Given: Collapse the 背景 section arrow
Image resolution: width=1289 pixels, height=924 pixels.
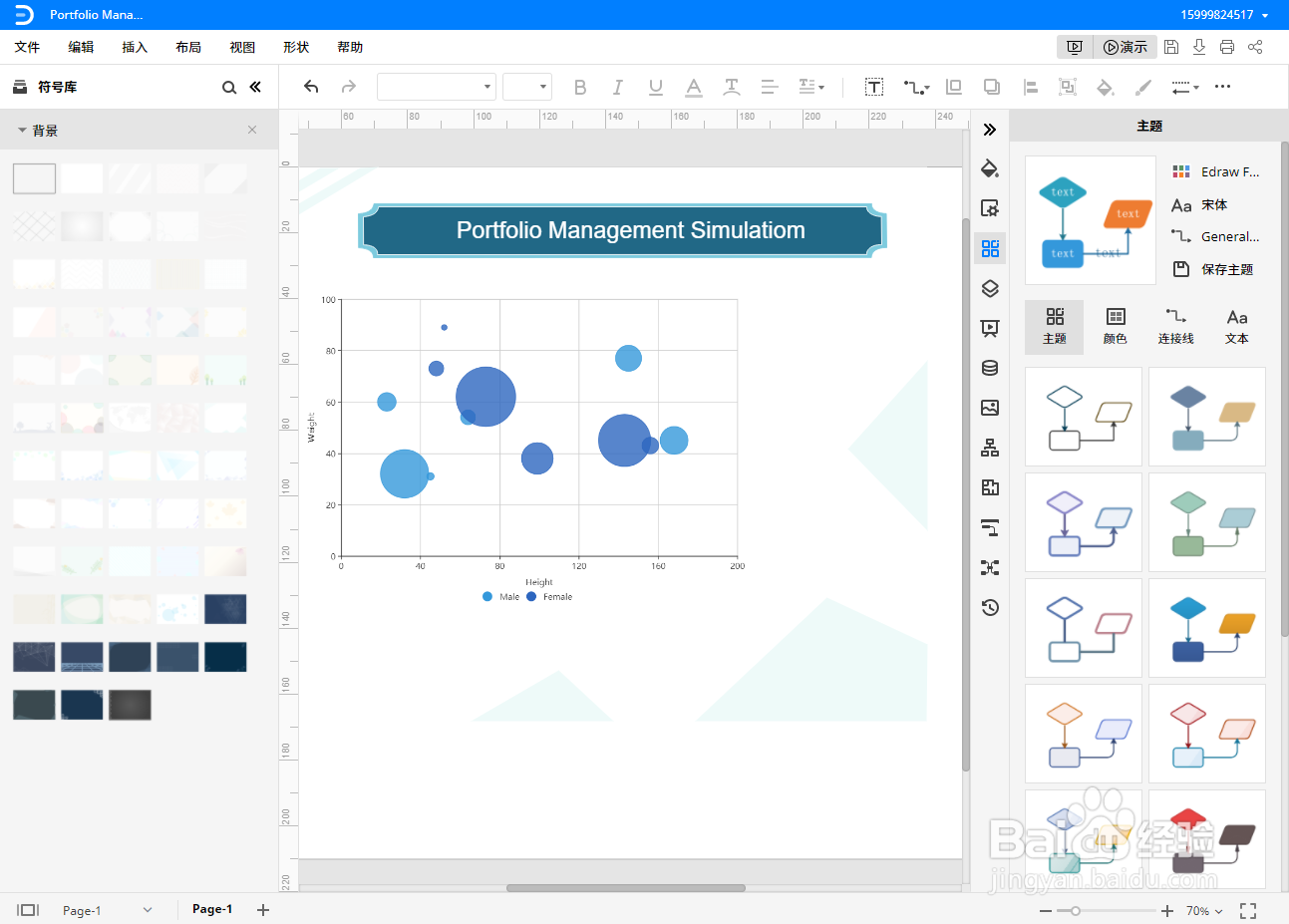Looking at the screenshot, I should [22, 131].
